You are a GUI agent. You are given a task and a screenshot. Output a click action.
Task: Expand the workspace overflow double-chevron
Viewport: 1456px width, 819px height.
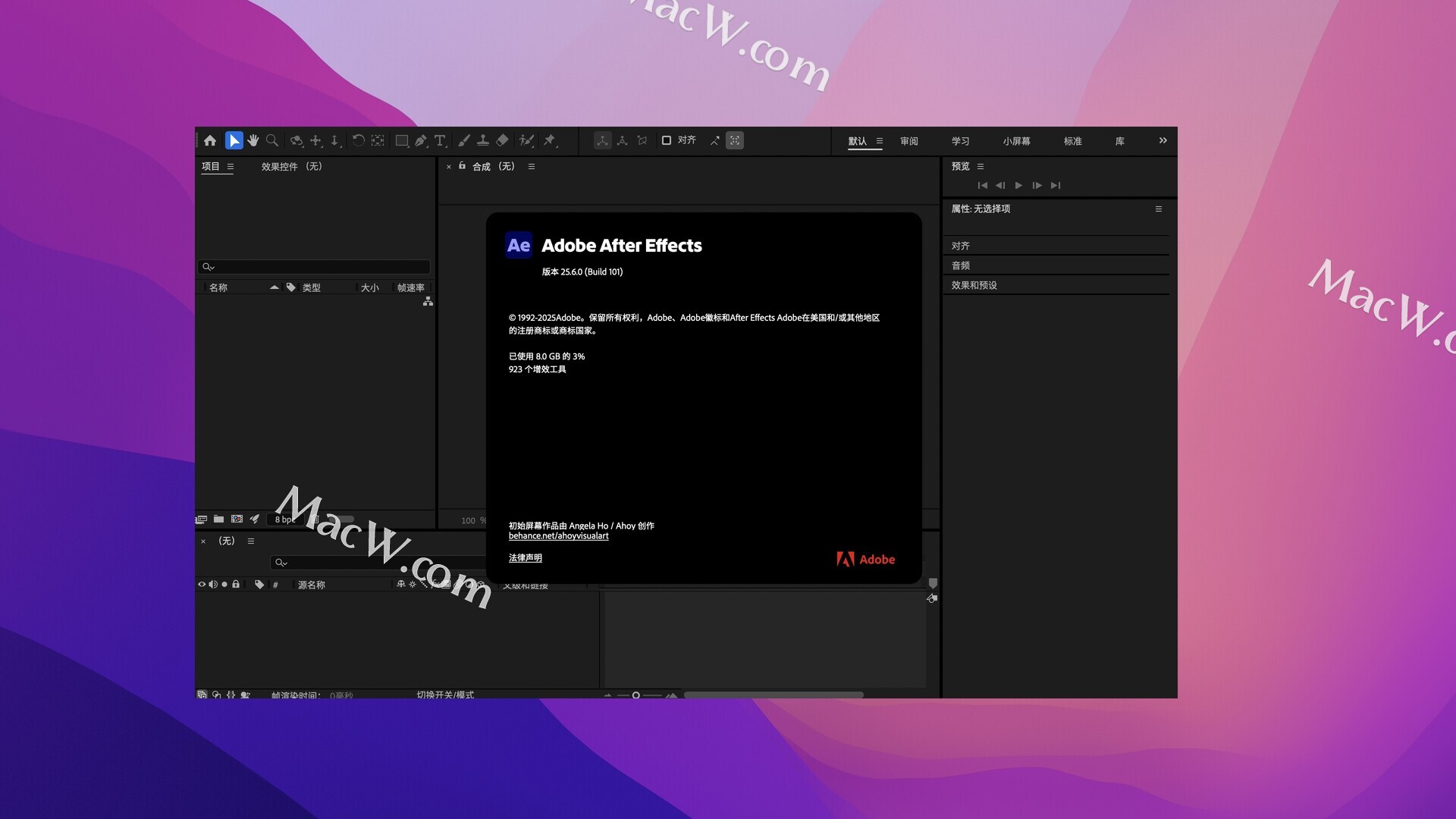[x=1163, y=140]
